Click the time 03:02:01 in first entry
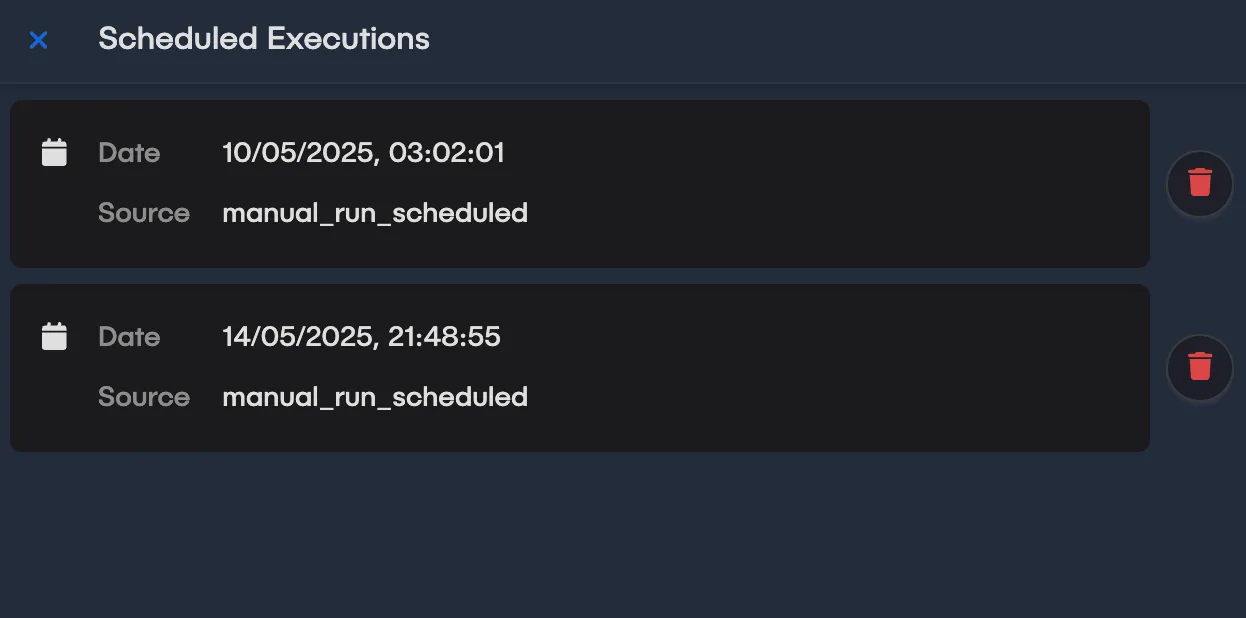Viewport: 1246px width, 618px height. click(x=447, y=153)
